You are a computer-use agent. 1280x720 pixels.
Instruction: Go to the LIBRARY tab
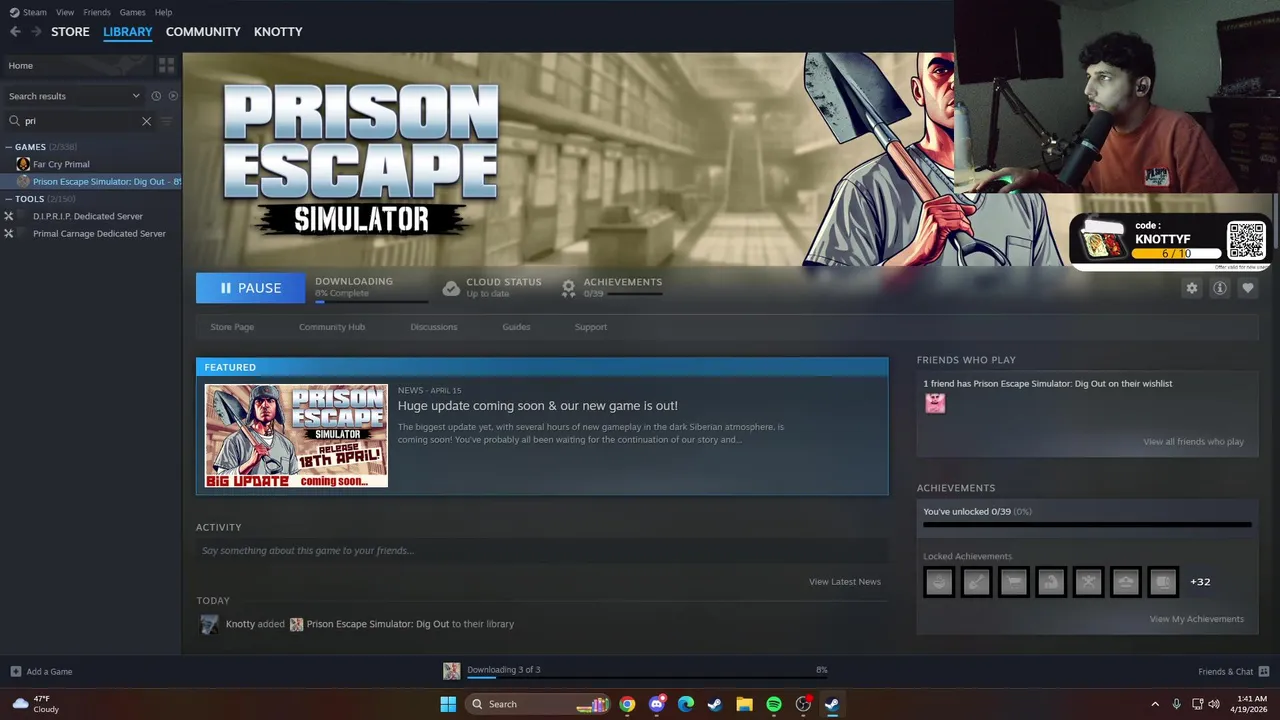point(128,32)
